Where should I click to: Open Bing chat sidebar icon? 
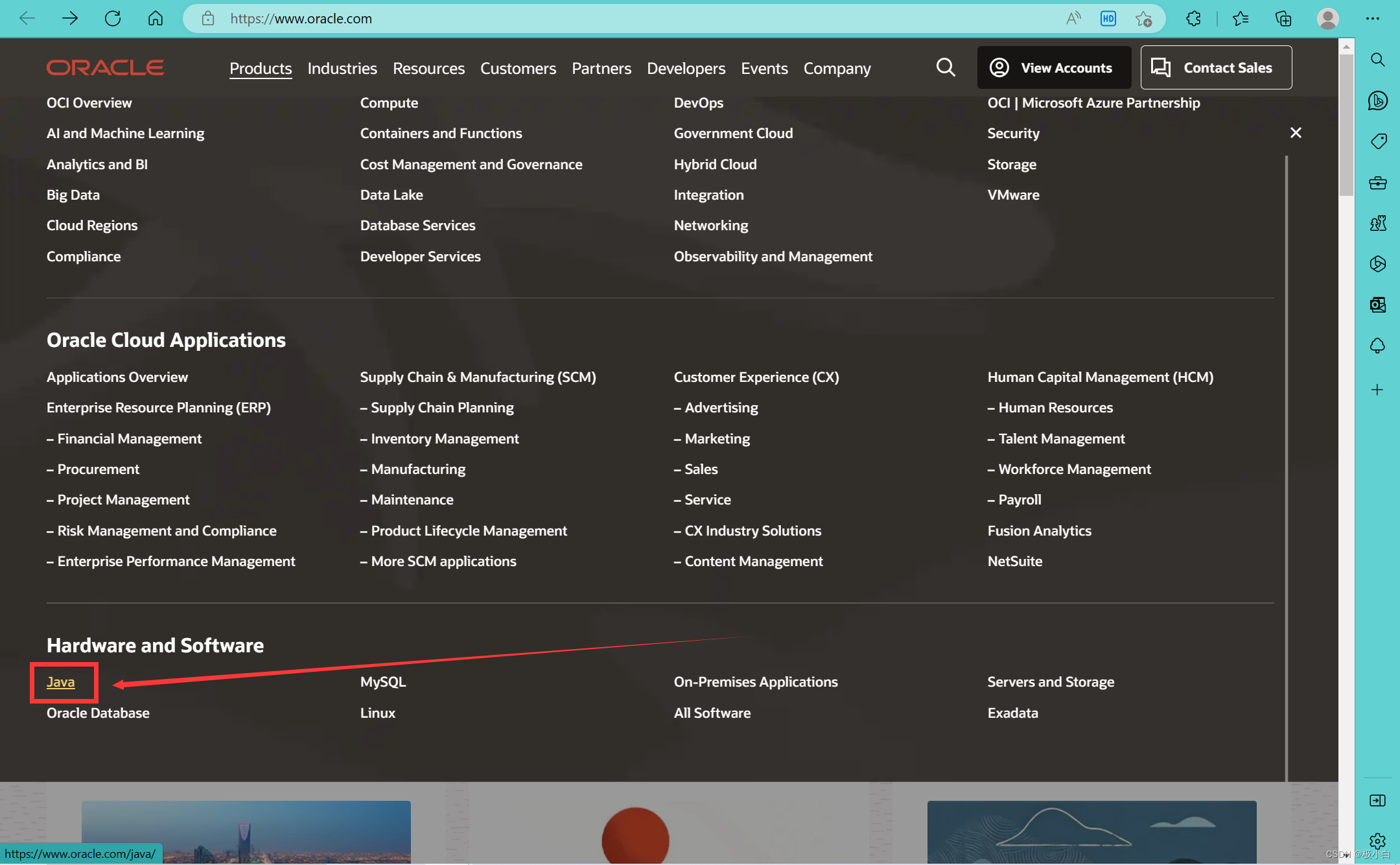tap(1378, 101)
